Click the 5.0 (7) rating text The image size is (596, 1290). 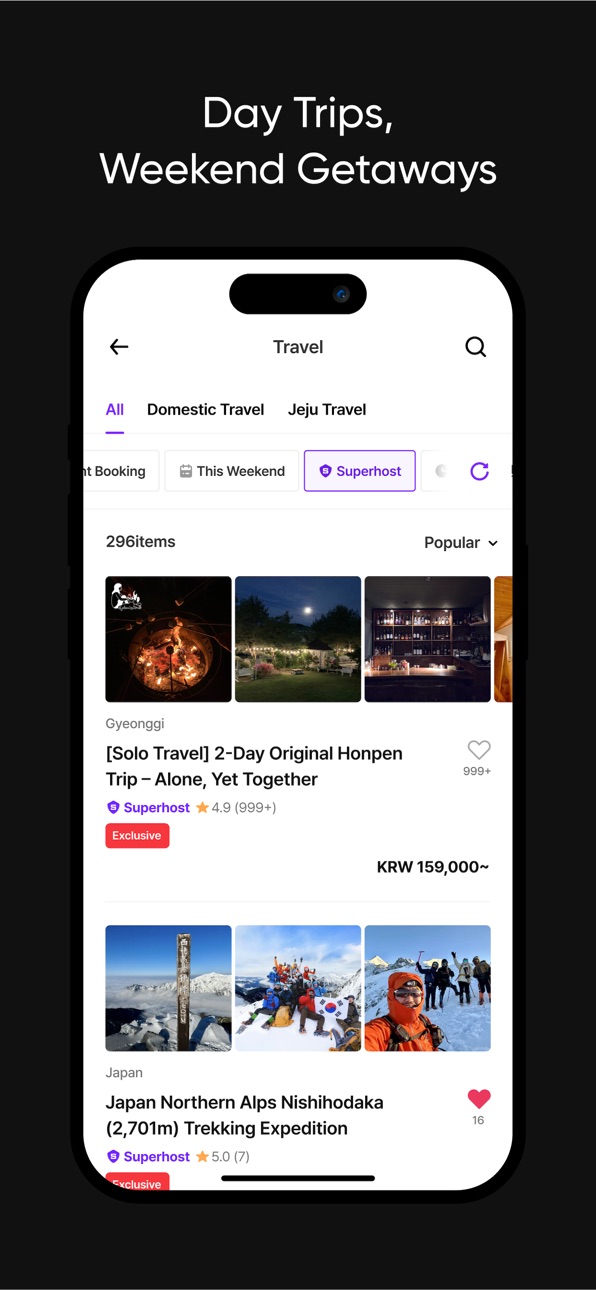[231, 1156]
